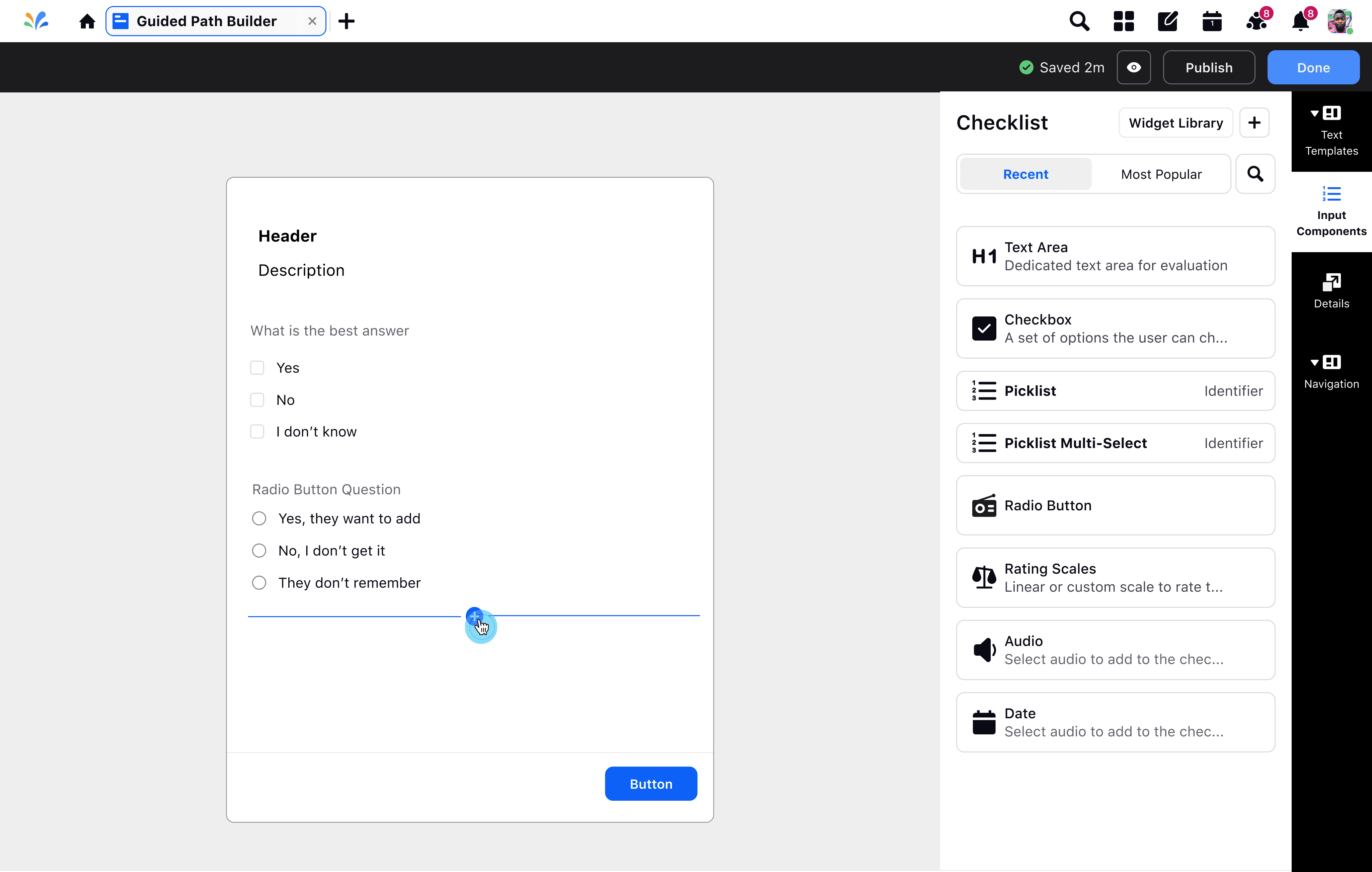Select 'No, I don't get it' radio
1372x872 pixels.
pyautogui.click(x=259, y=551)
